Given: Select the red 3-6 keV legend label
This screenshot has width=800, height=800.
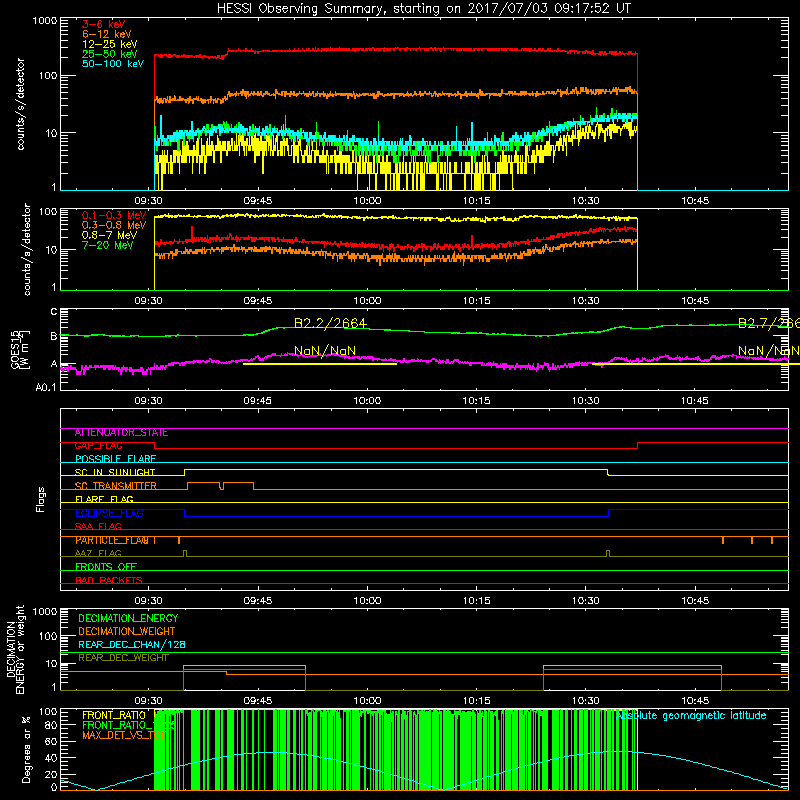Looking at the screenshot, I should (104, 24).
